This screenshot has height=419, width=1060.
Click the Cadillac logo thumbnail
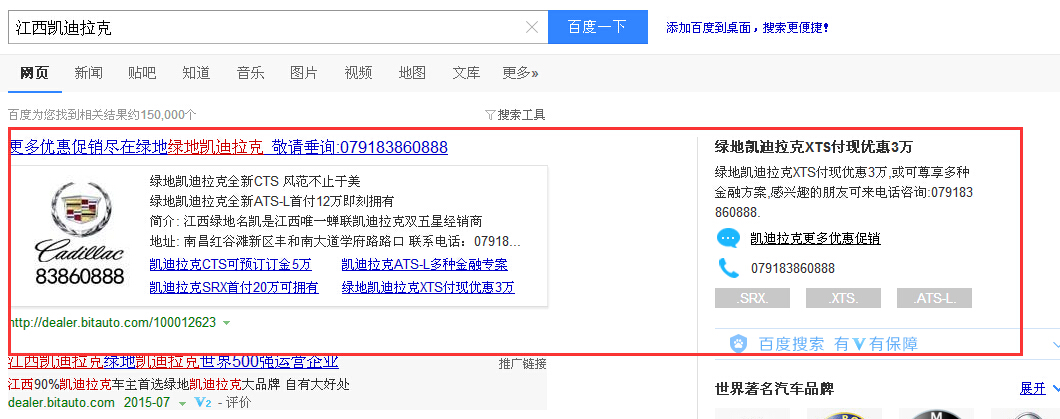pos(80,233)
